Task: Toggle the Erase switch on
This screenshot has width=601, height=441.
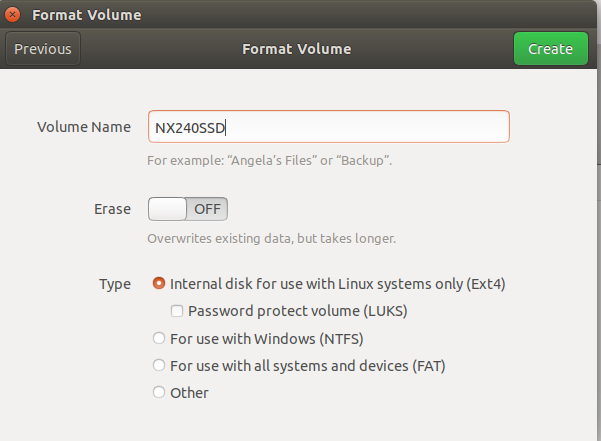Action: tap(188, 209)
